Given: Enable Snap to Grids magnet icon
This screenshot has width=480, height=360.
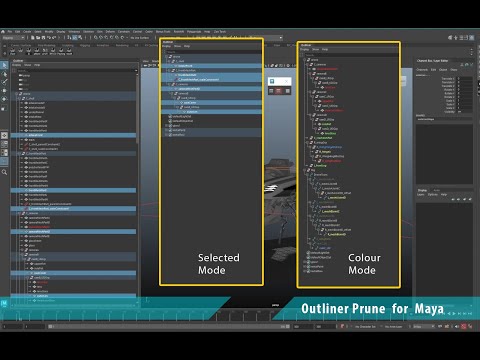Looking at the screenshot, I should click(x=96, y=38).
